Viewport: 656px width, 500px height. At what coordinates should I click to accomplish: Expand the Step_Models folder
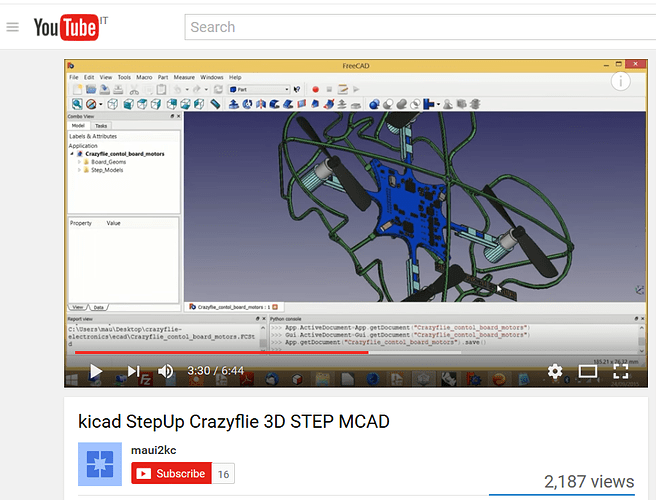tap(79, 170)
